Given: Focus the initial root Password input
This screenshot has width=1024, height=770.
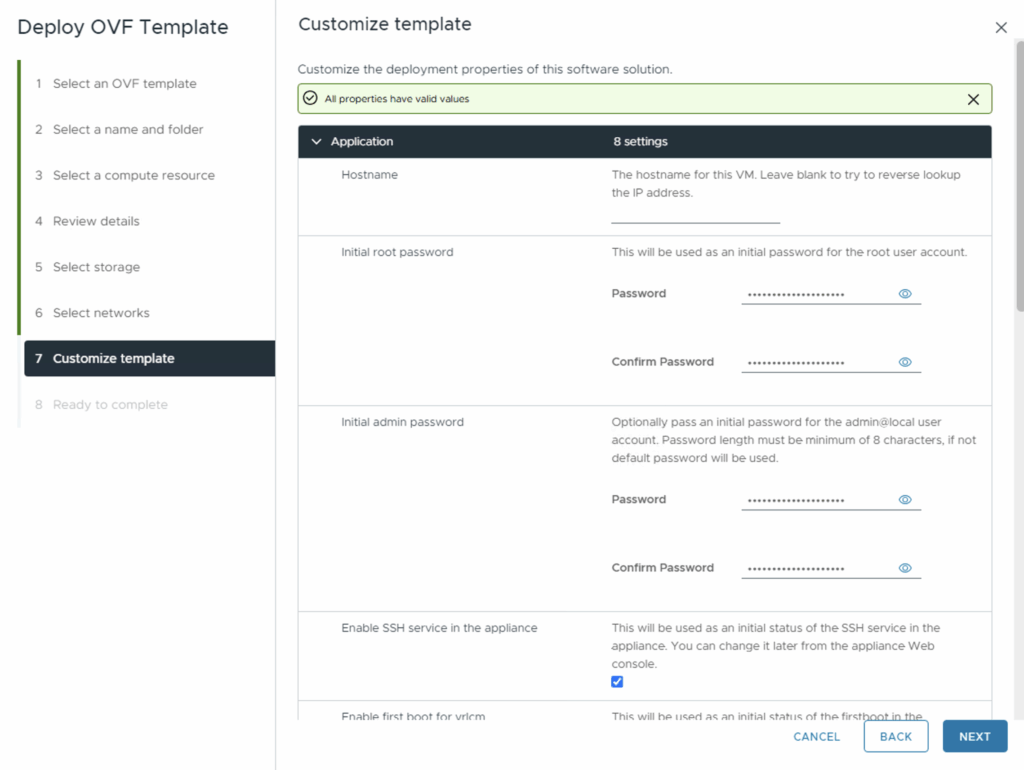Looking at the screenshot, I should click(x=815, y=294).
